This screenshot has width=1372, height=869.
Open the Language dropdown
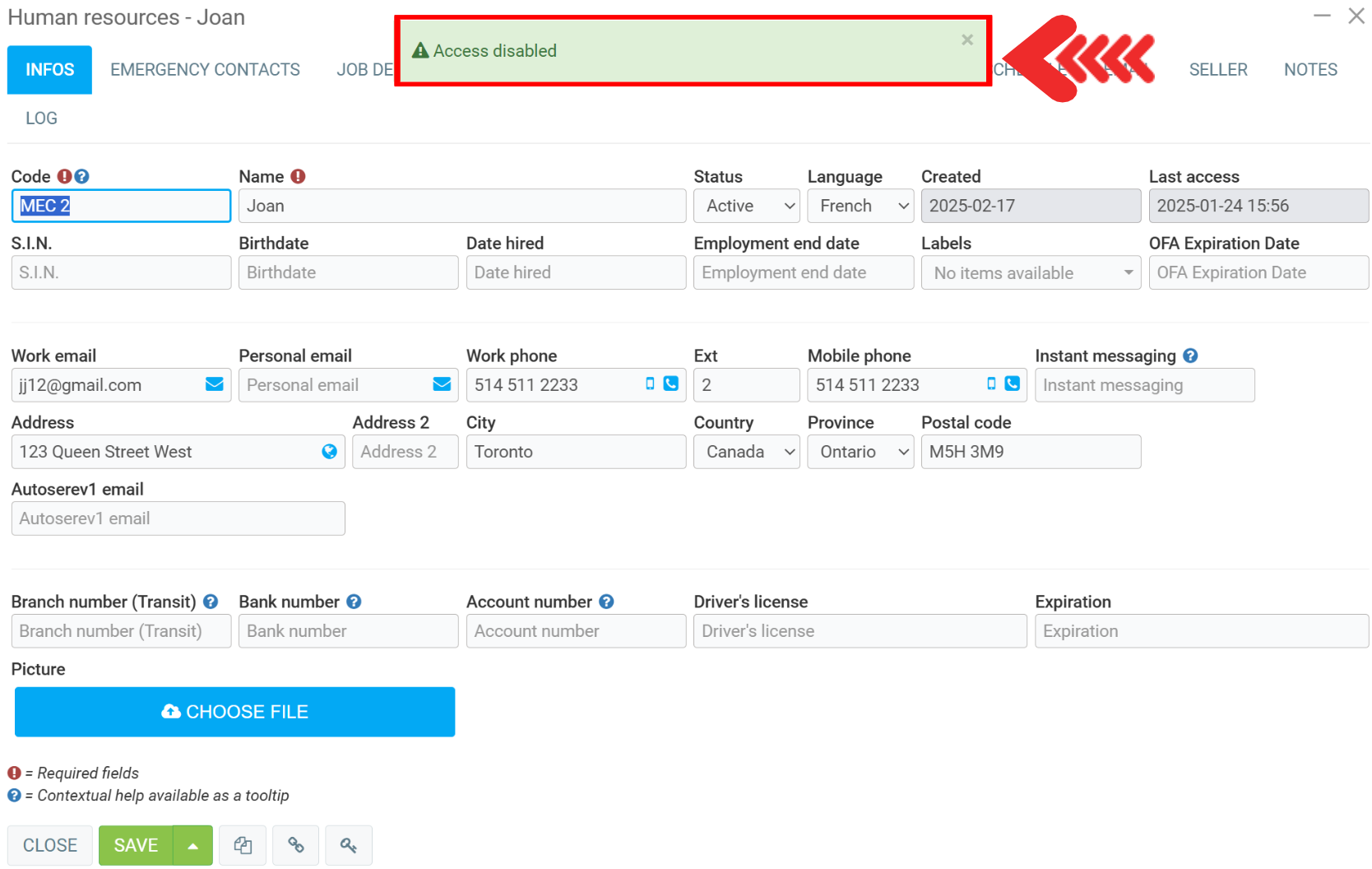click(860, 206)
